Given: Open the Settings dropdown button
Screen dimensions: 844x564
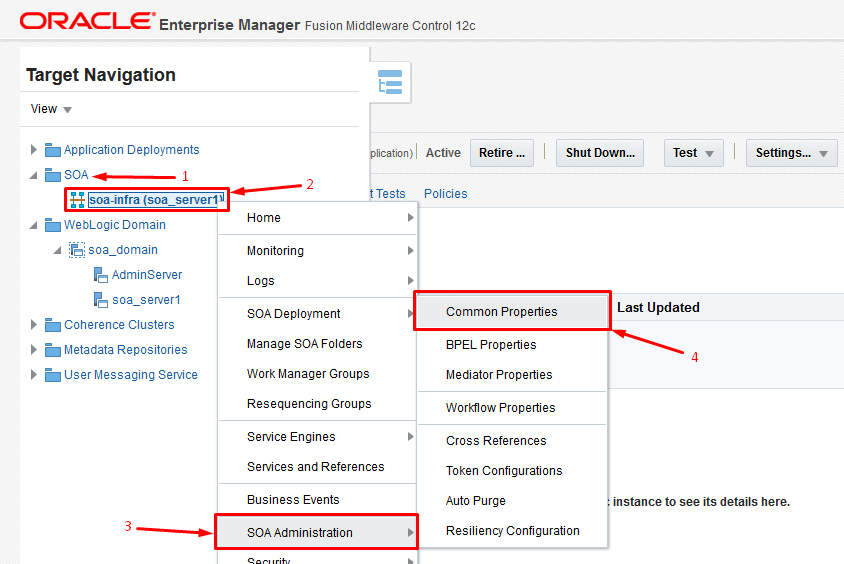Looking at the screenshot, I should click(791, 153).
